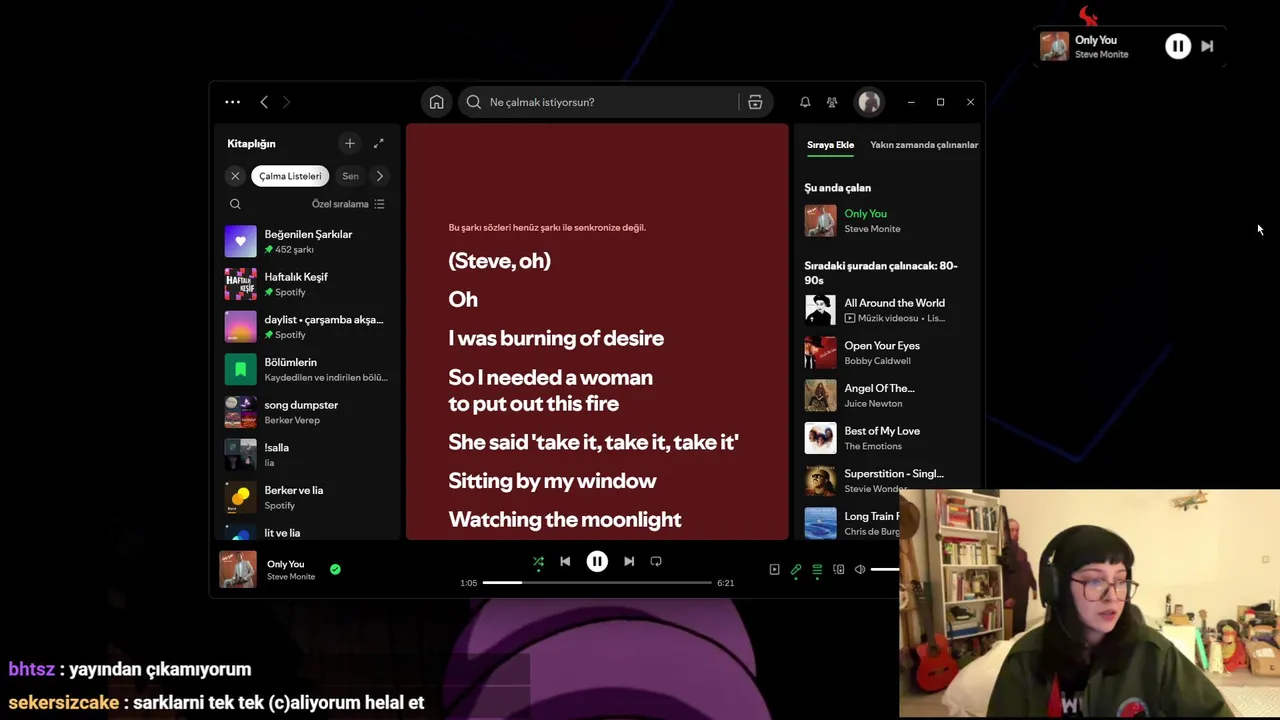Search within the library
Viewport: 1280px width, 720px height.
point(235,204)
